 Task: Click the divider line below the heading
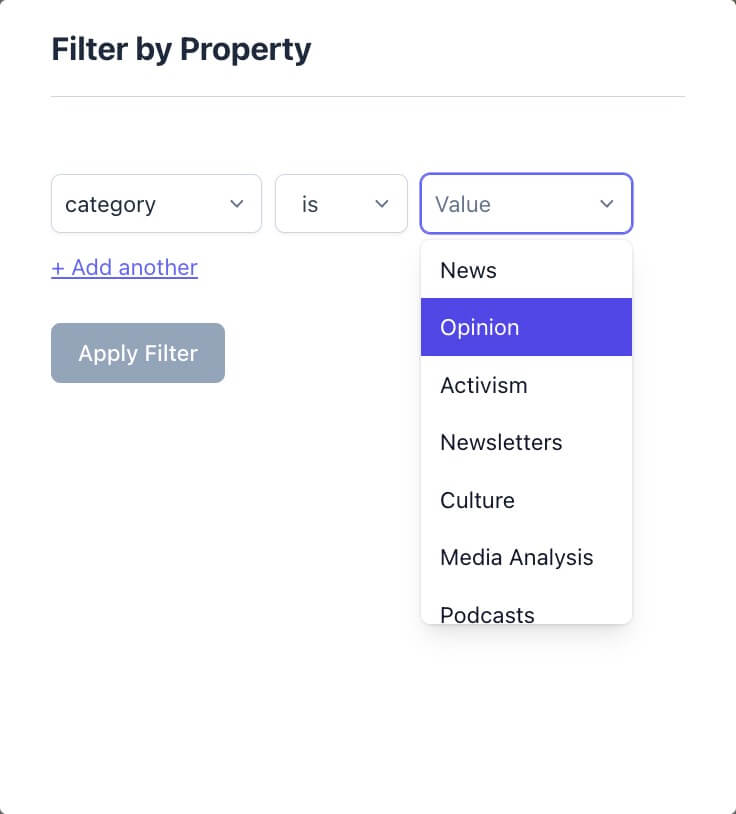(x=368, y=96)
